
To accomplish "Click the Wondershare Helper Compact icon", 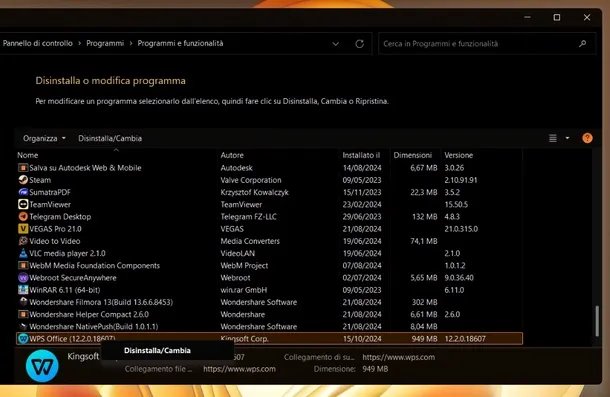I will 23,314.
